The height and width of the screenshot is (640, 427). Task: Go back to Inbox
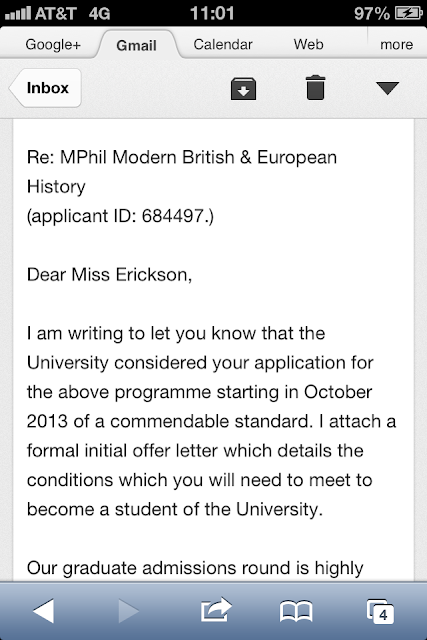pyautogui.click(x=45, y=88)
